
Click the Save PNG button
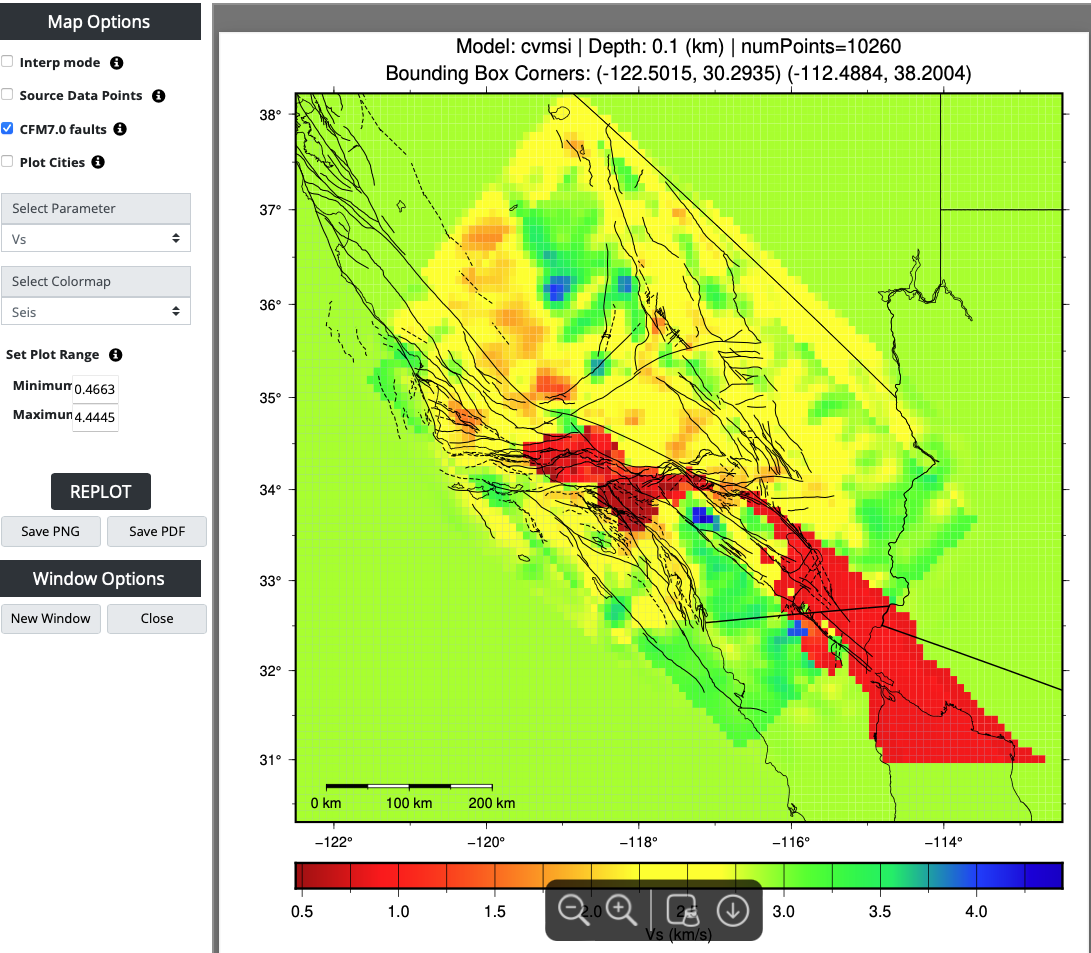[51, 532]
